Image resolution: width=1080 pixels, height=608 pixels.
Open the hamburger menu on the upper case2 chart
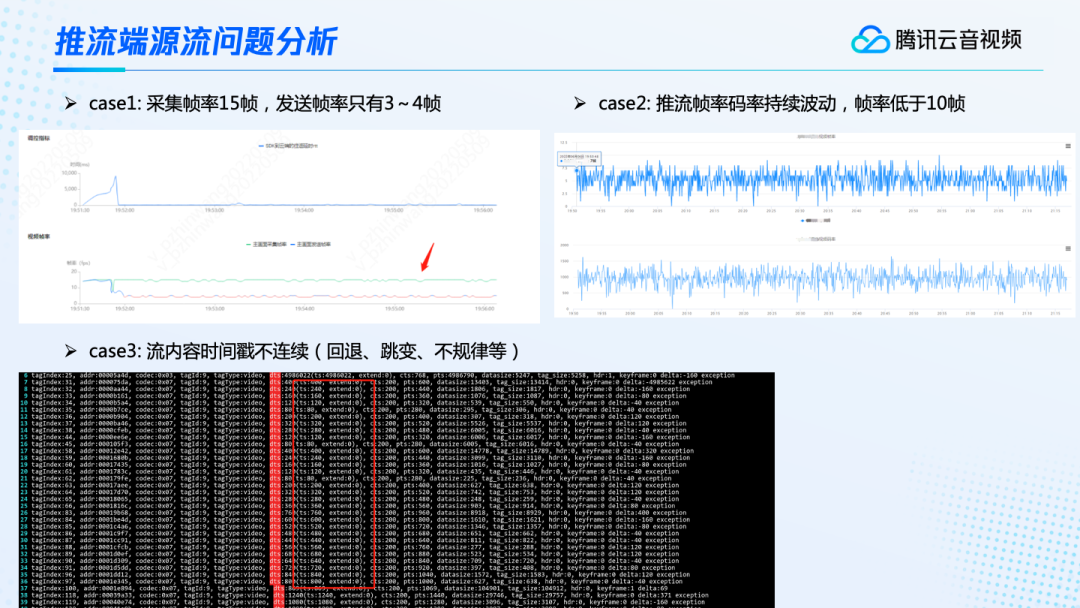click(x=1067, y=146)
